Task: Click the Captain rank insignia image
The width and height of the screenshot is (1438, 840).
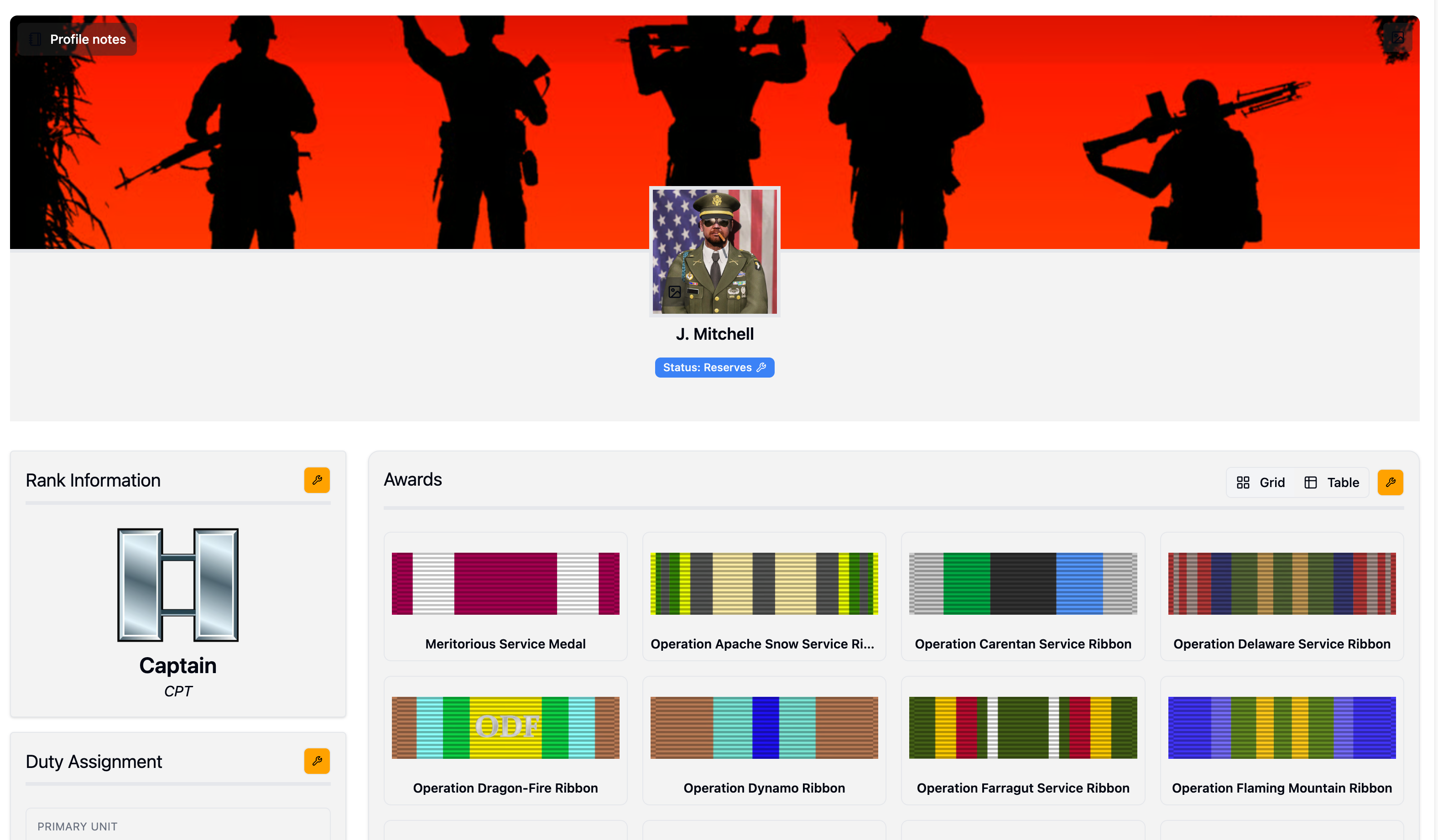Action: [x=177, y=585]
